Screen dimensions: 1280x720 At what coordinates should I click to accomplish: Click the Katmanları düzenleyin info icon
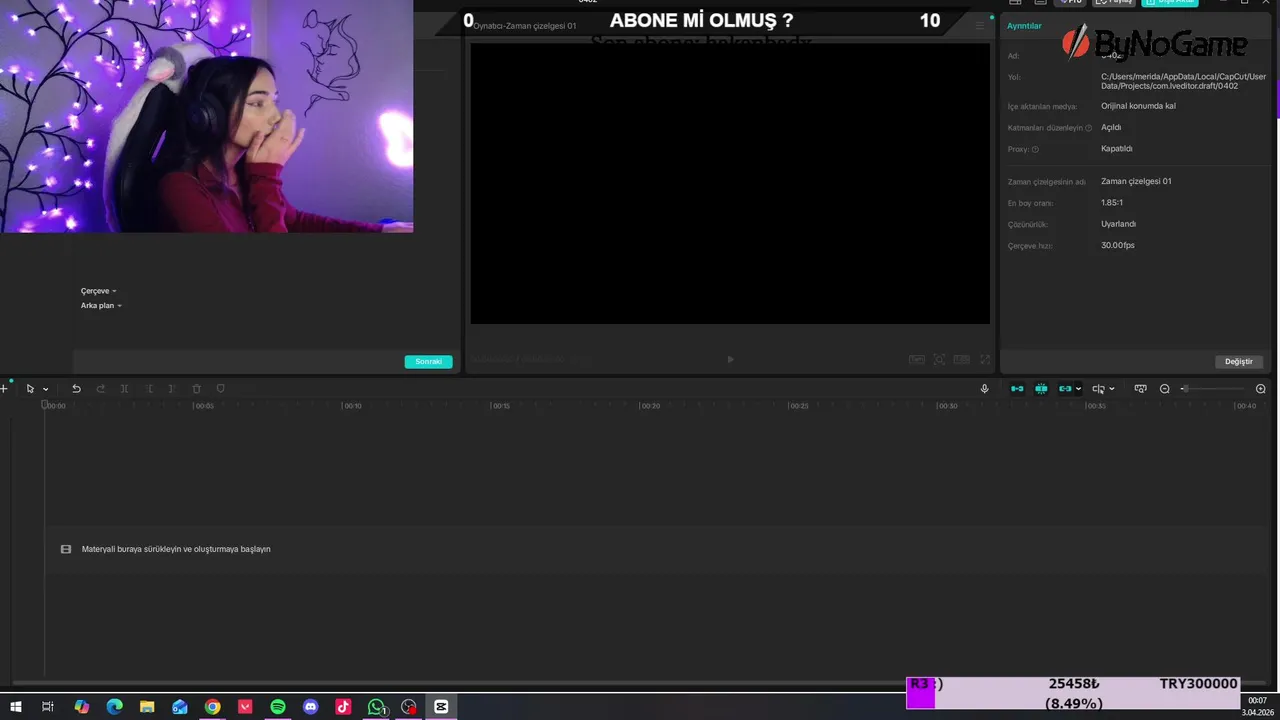pyautogui.click(x=1089, y=128)
